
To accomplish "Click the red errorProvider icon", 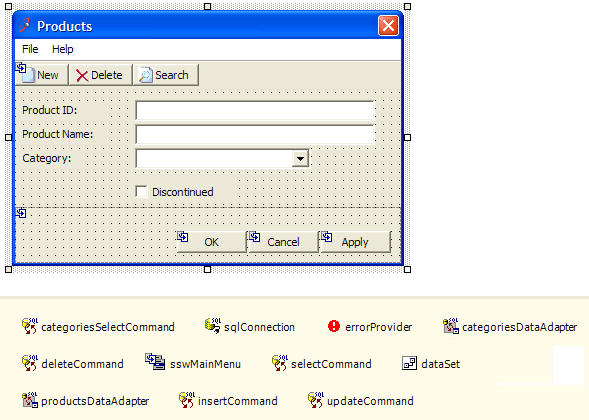I will pos(334,326).
